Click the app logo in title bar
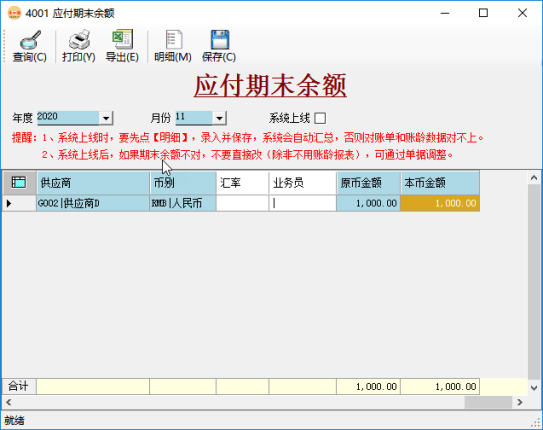The height and width of the screenshot is (430, 543). click(14, 13)
